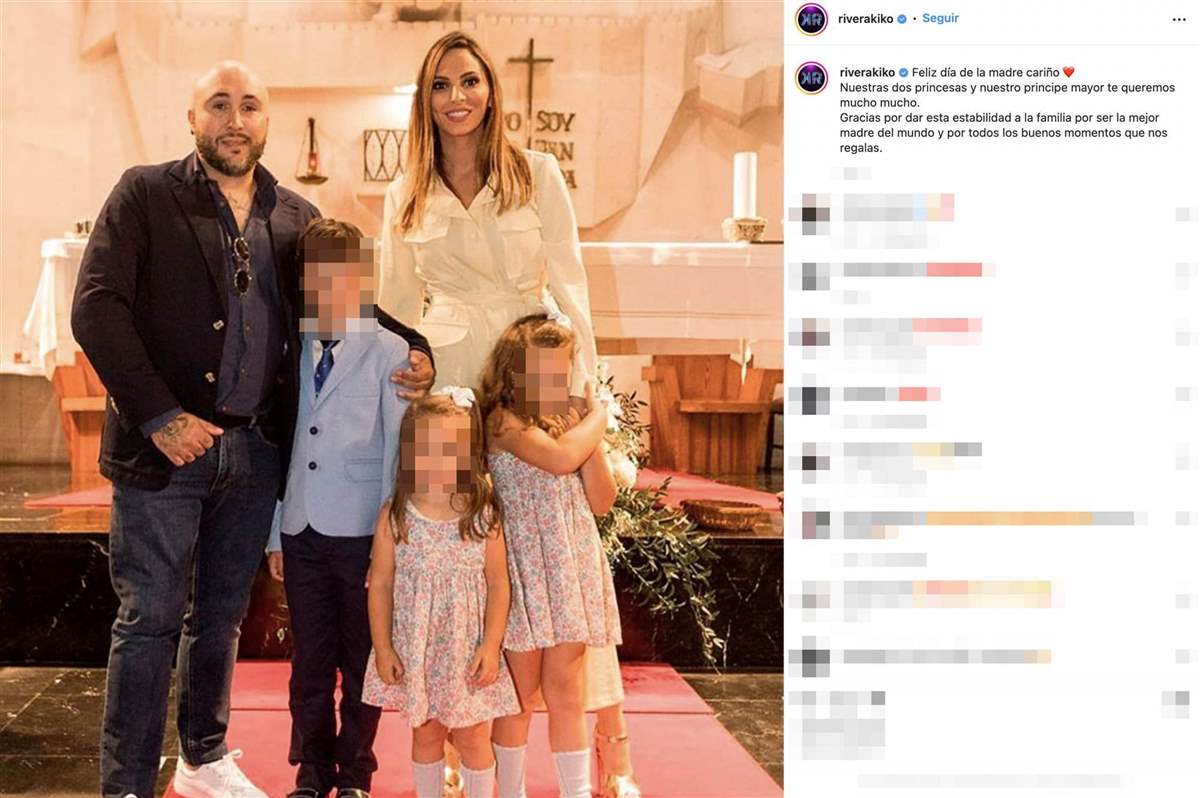This screenshot has width=1200, height=798.
Task: Click the verified badge in the caption
Action: click(x=904, y=72)
